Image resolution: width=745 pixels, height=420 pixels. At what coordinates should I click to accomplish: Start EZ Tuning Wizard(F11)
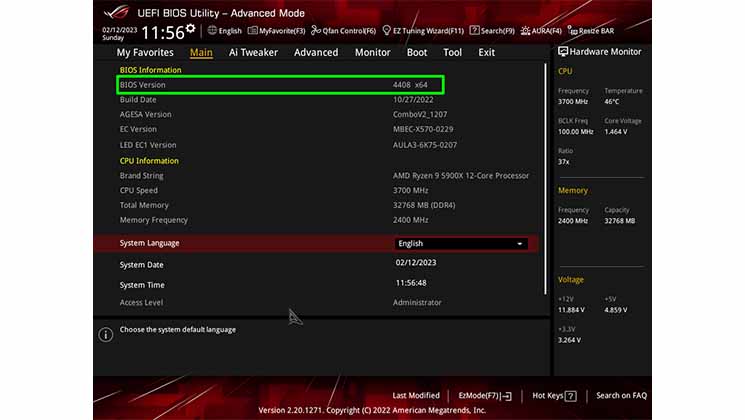click(423, 30)
